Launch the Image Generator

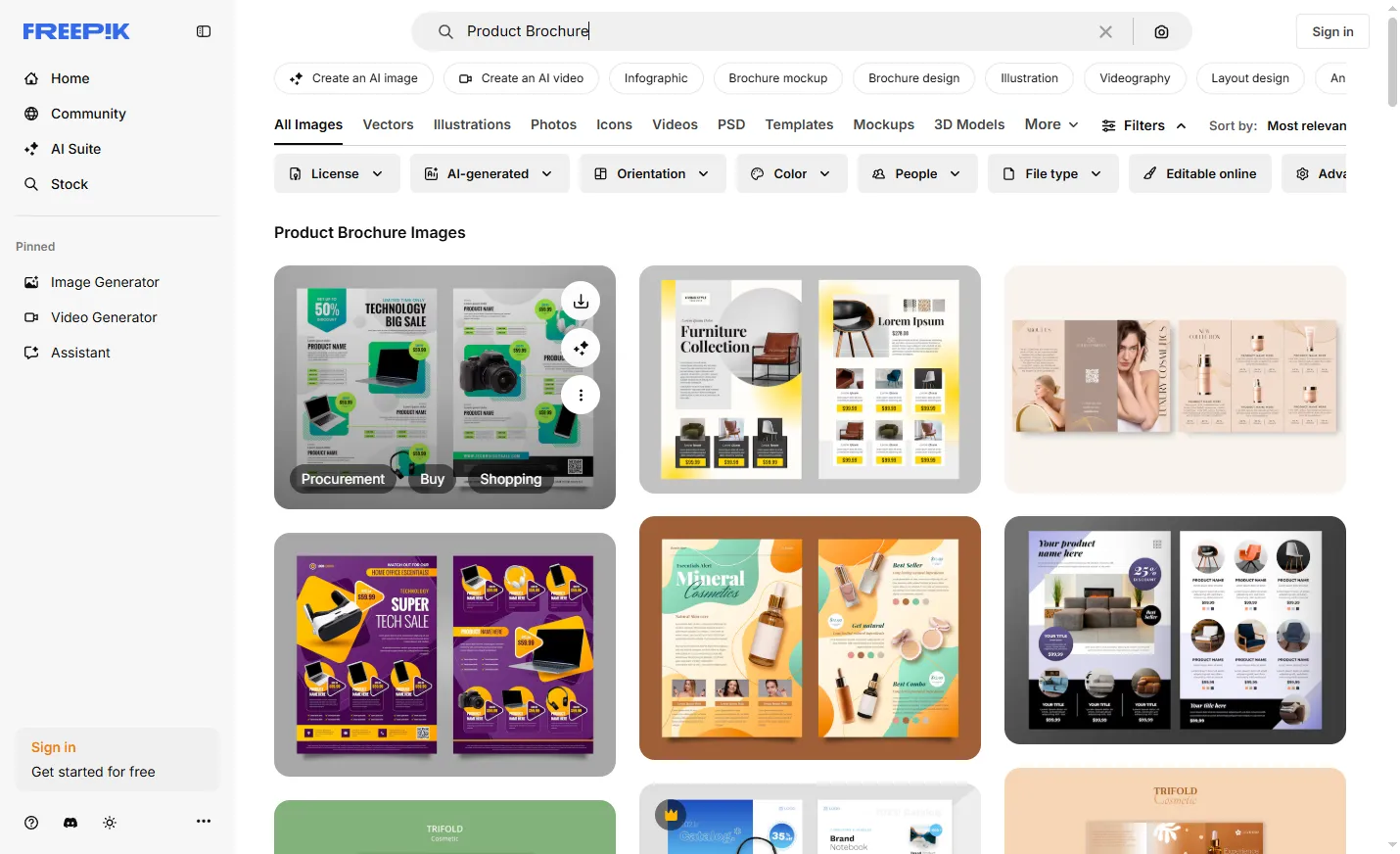coord(105,282)
